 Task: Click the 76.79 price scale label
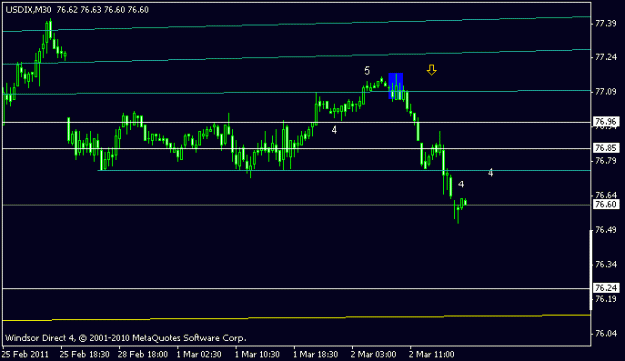[605, 161]
